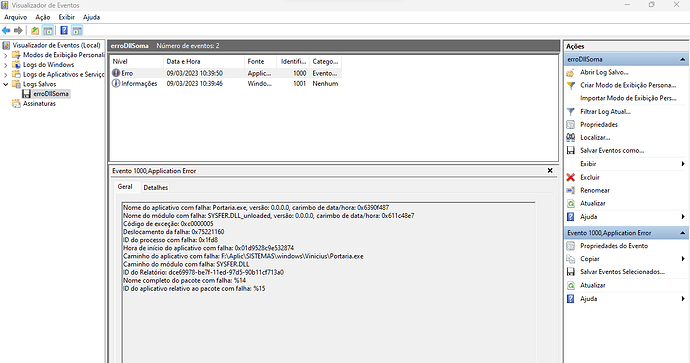Open the Exibir menu in menu bar

66,17
